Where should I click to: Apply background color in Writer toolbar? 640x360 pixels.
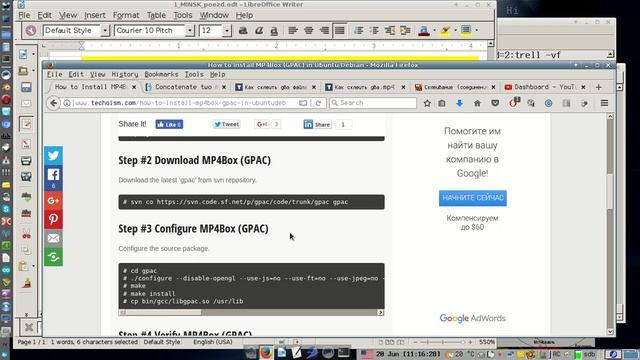(466, 31)
